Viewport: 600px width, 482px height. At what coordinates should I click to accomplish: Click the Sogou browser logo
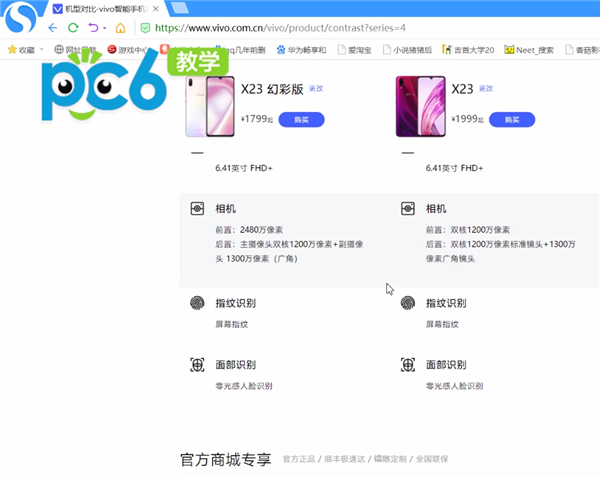tap(20, 17)
